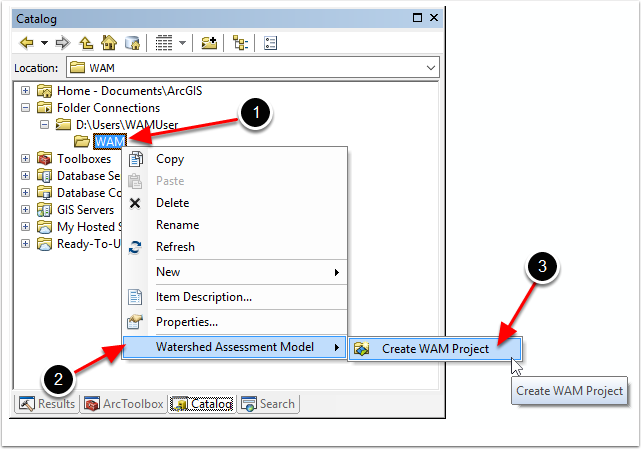Choose Refresh from context menu
This screenshot has height=449, width=641.
(235, 247)
